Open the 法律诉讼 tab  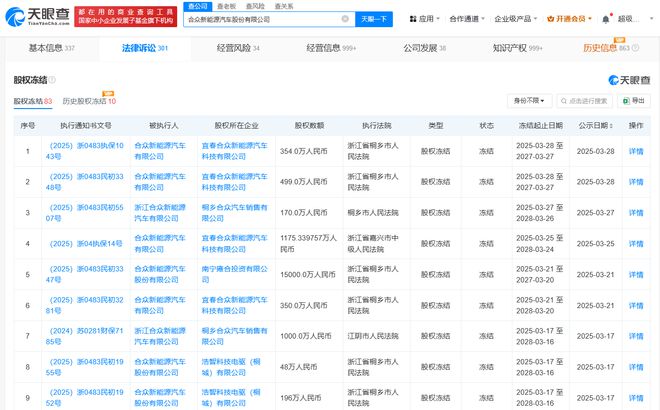click(145, 48)
